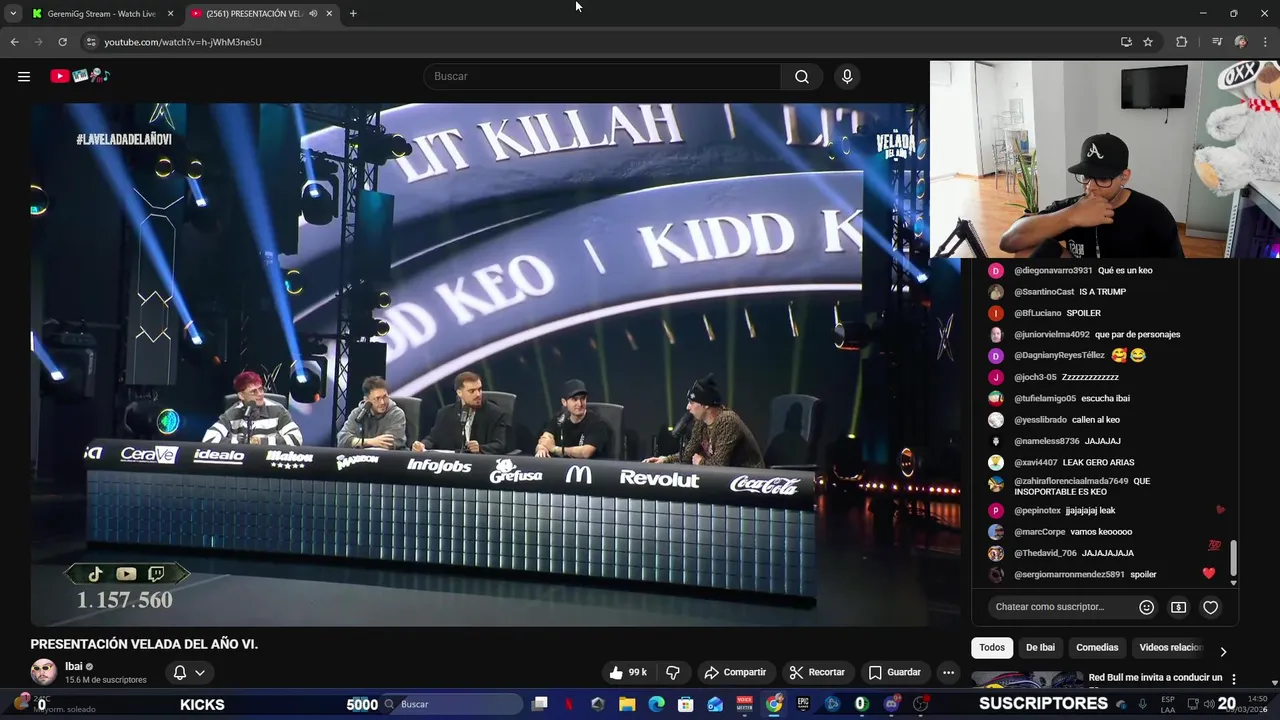Open the Ibai channel name link

74,666
